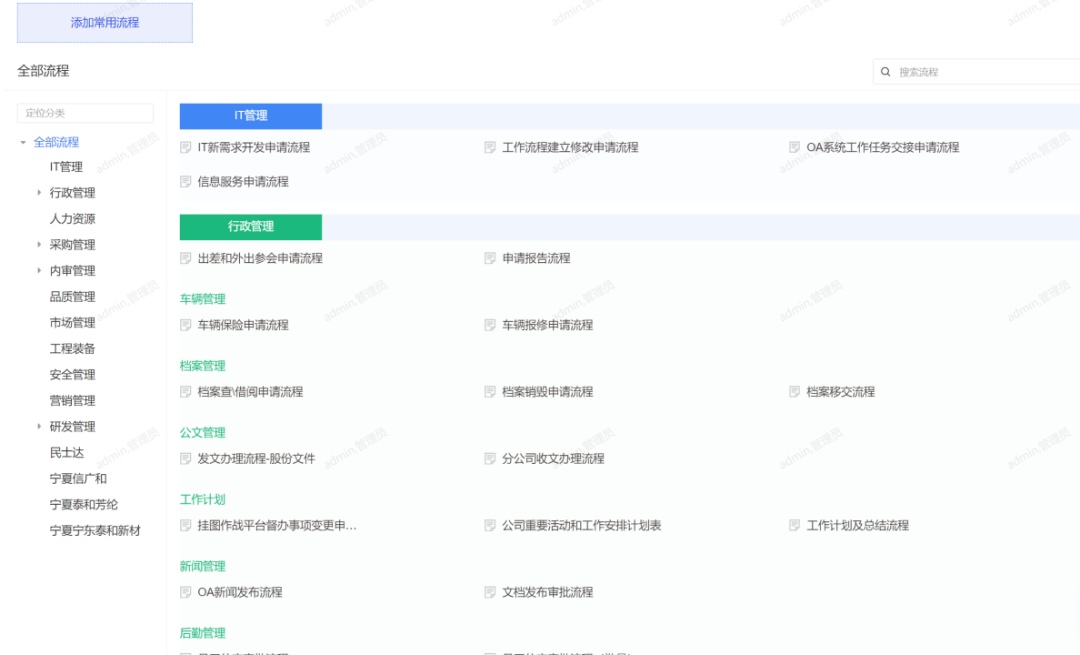Expand the 研发管理 category arrow
1080x655 pixels.
[x=39, y=427]
